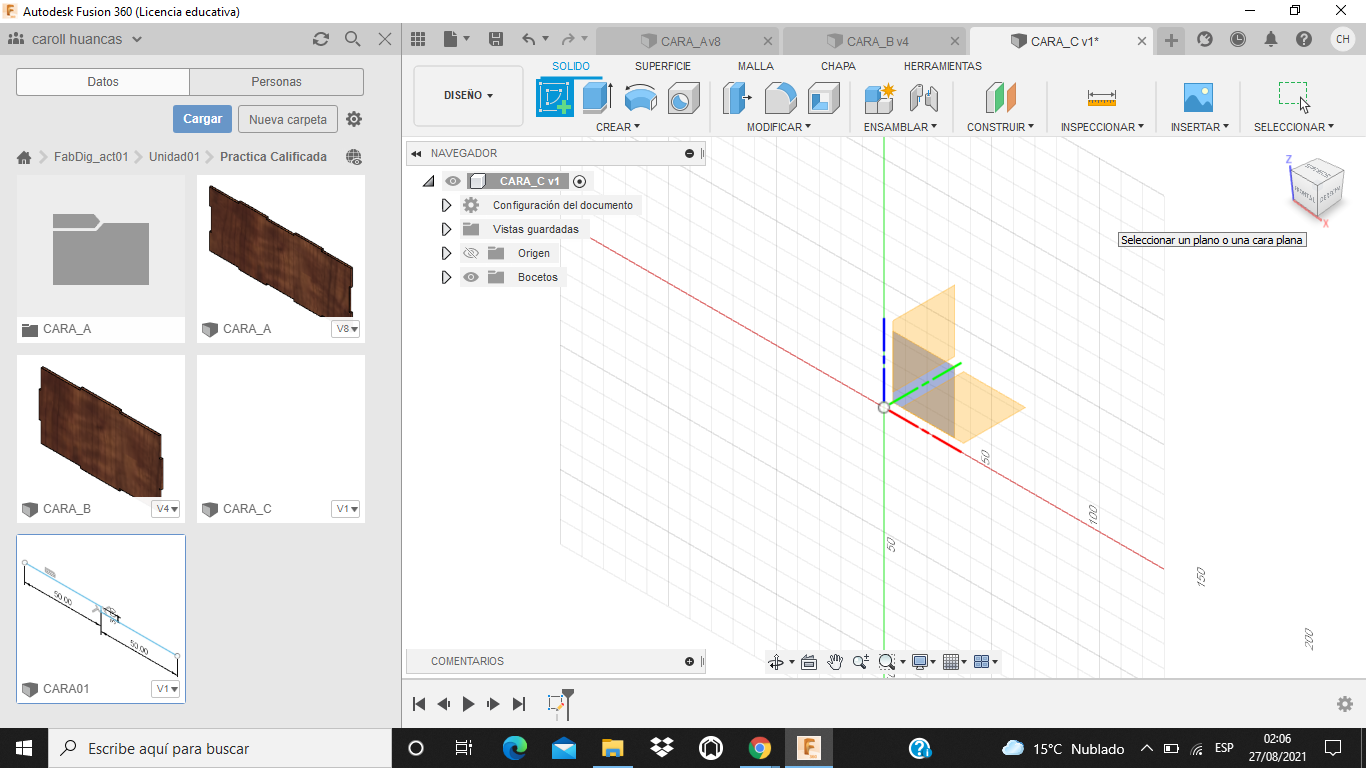Screen dimensions: 1366x768
Task: Open CARA_A version V8 dropdown
Action: coord(346,329)
